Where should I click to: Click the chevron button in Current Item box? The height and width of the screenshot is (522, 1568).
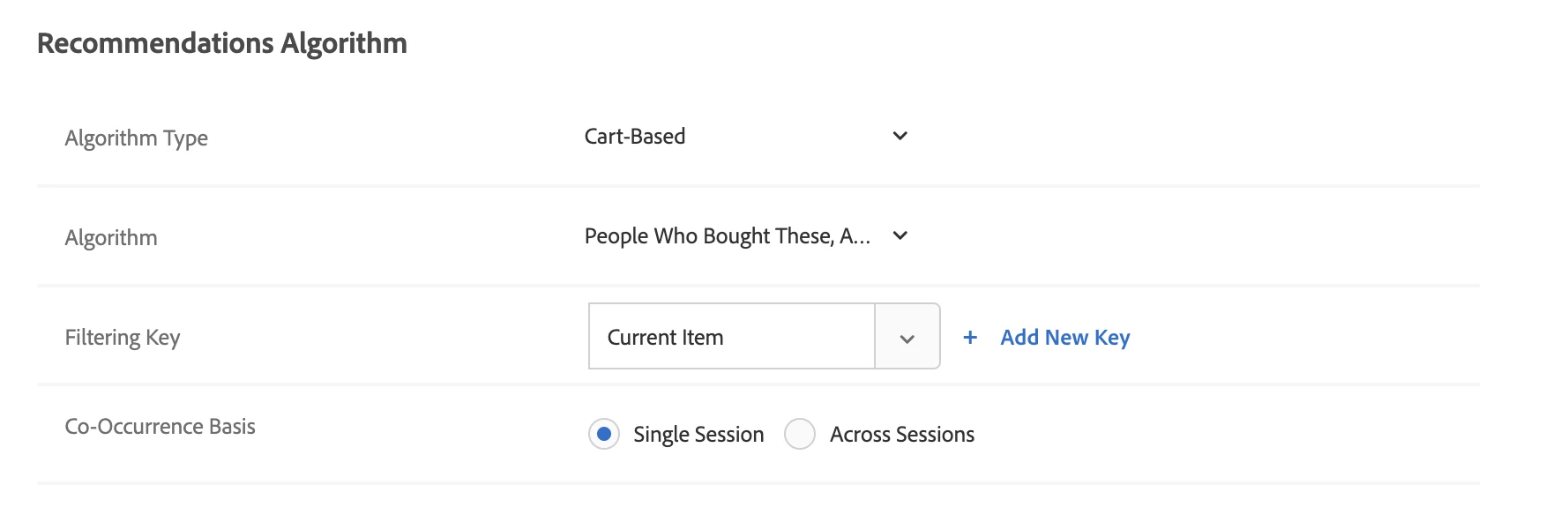click(907, 338)
